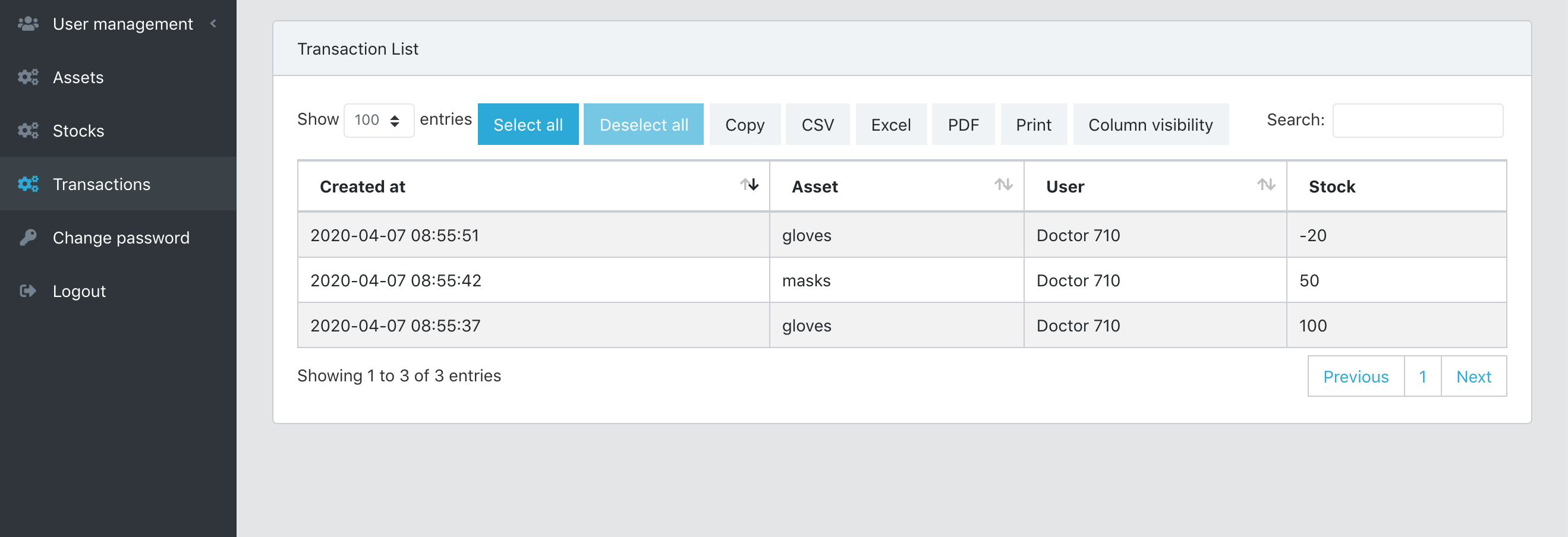
Task: Copy table data with Copy button
Action: pos(744,125)
